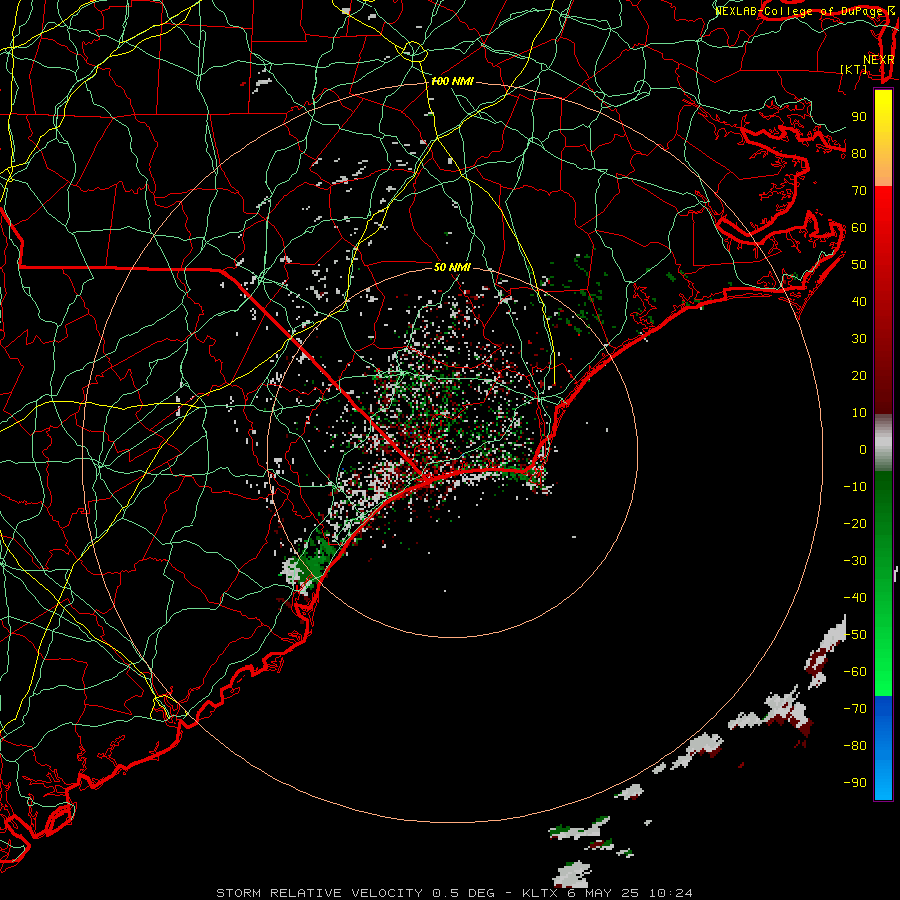The height and width of the screenshot is (900, 900).
Task: Click the 60 value on velocity scale
Action: [859, 228]
